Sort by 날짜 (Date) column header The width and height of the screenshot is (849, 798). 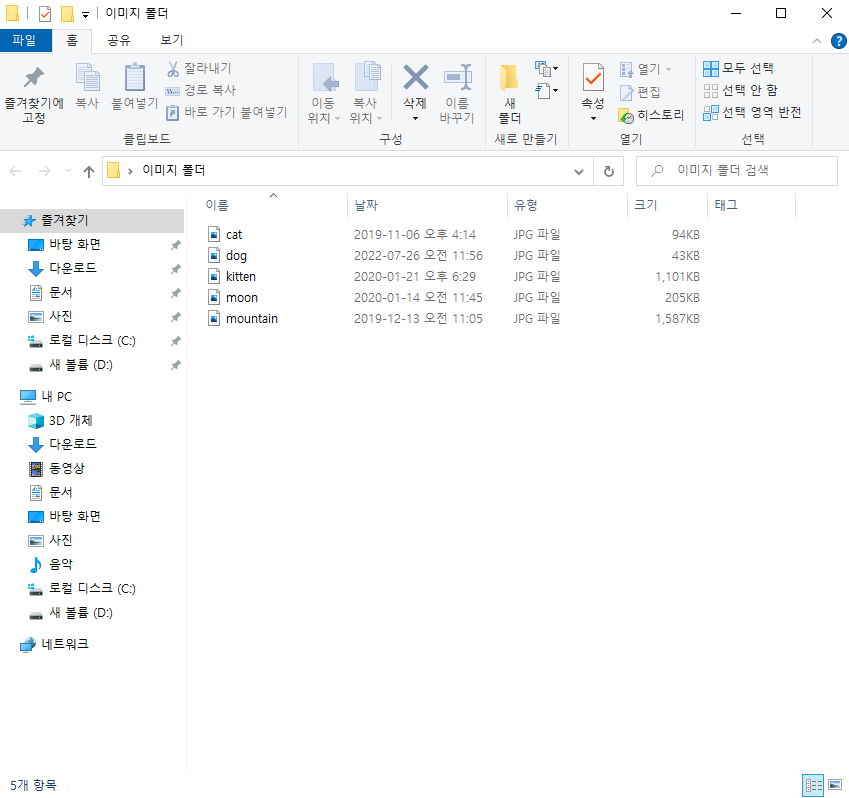click(x=366, y=205)
